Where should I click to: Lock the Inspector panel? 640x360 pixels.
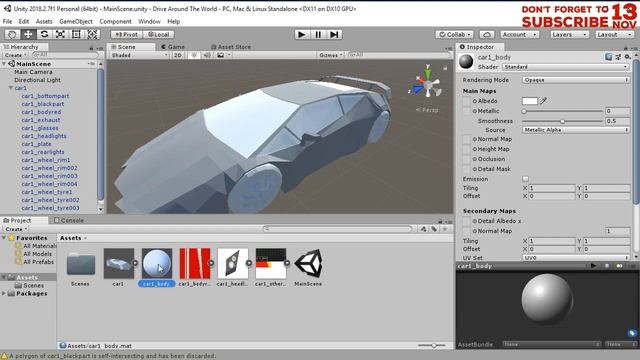[626, 47]
